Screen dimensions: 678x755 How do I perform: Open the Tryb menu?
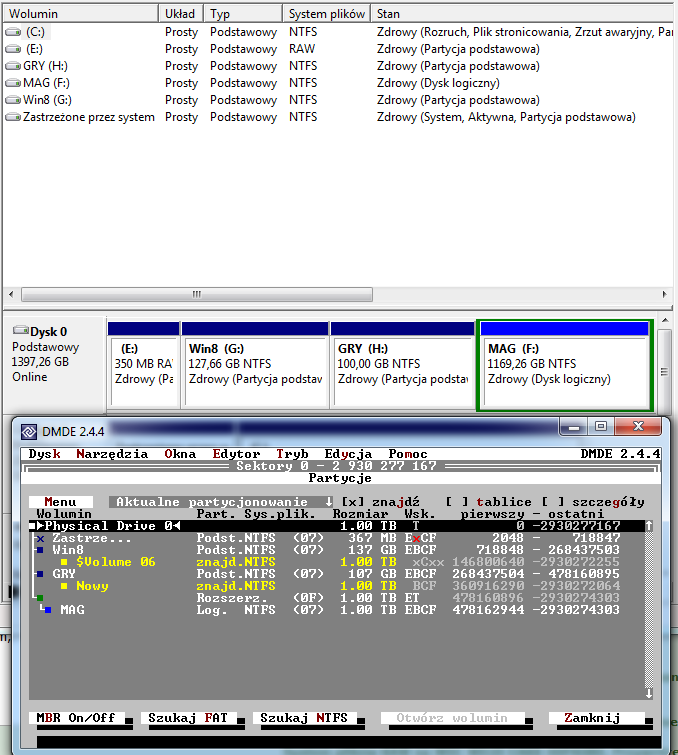(292, 454)
